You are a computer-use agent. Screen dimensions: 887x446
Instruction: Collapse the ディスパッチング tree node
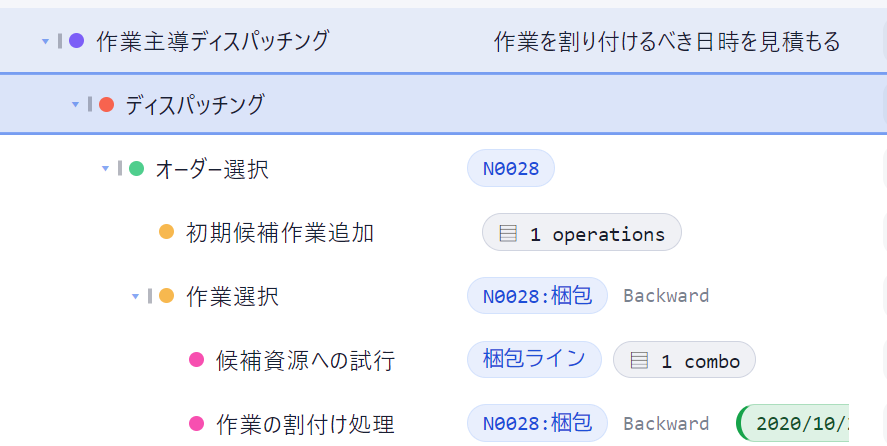(x=75, y=105)
